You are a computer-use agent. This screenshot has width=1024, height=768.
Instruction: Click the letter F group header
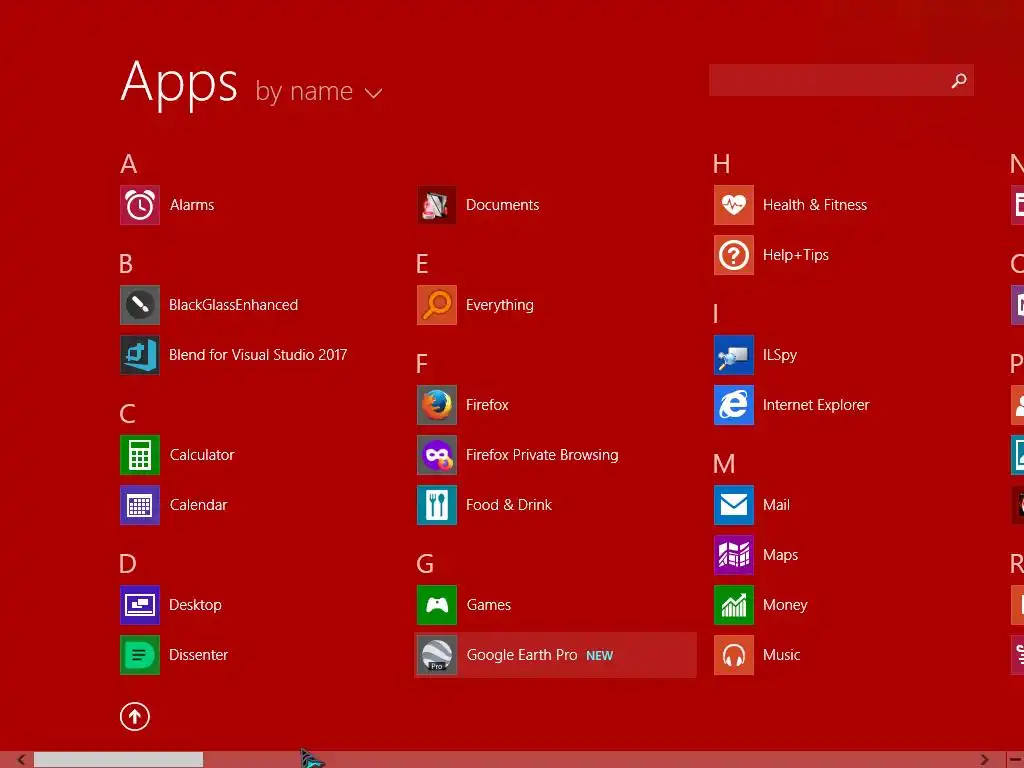coord(422,364)
